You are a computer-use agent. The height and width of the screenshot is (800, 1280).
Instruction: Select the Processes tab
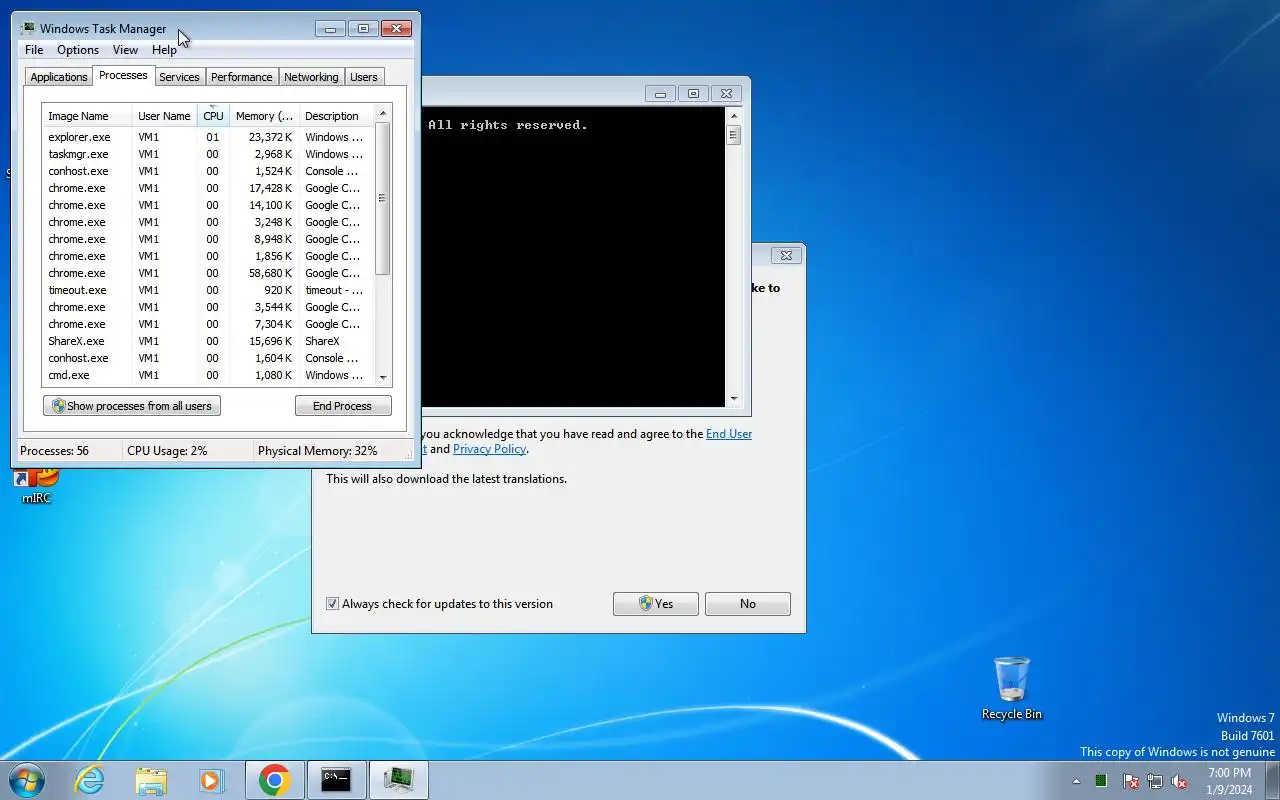coord(123,75)
